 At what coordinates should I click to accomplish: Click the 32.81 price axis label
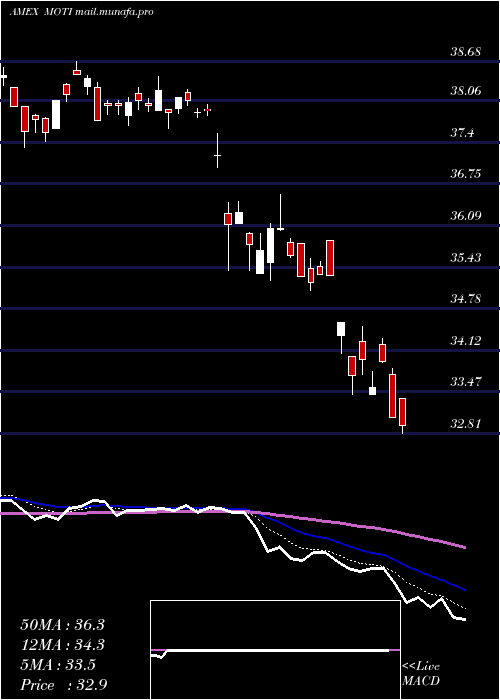click(x=465, y=424)
